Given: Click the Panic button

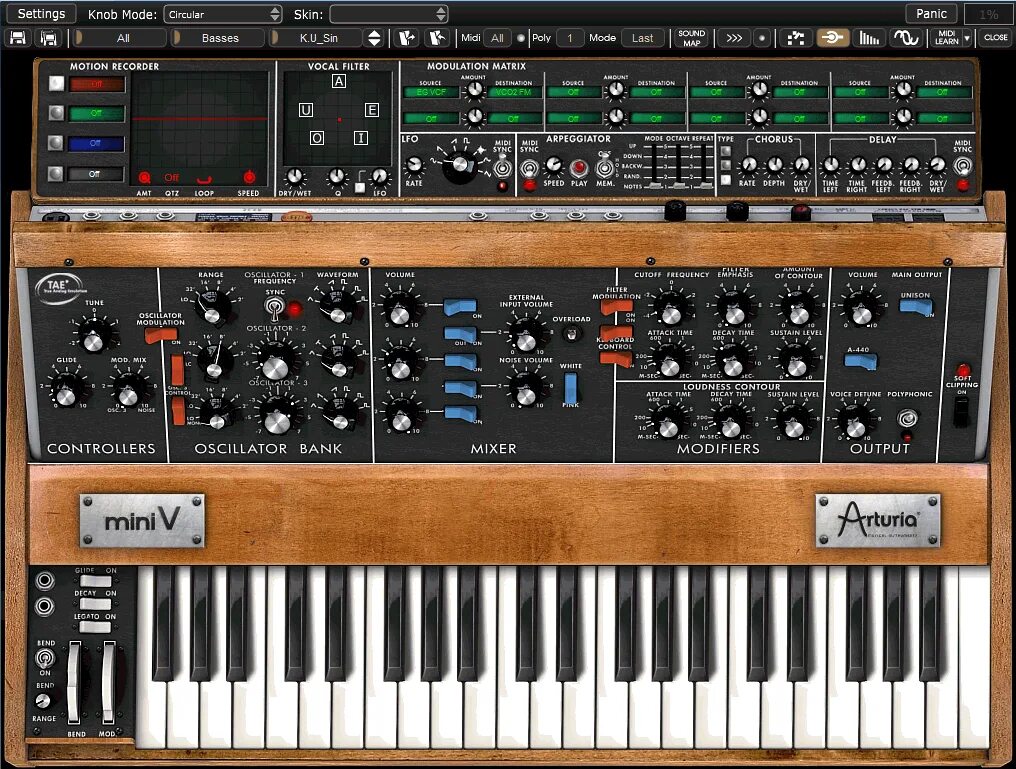Looking at the screenshot, I should [x=931, y=14].
